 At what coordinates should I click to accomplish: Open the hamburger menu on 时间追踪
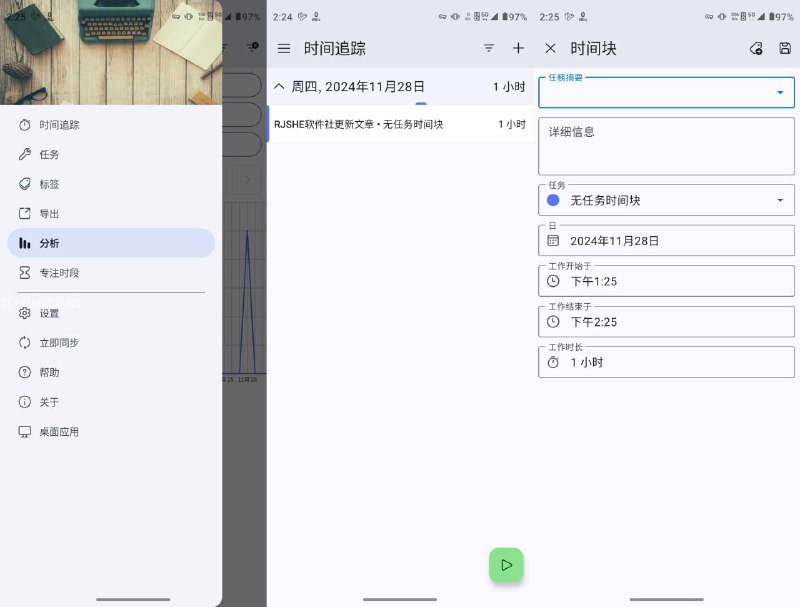pyautogui.click(x=285, y=47)
